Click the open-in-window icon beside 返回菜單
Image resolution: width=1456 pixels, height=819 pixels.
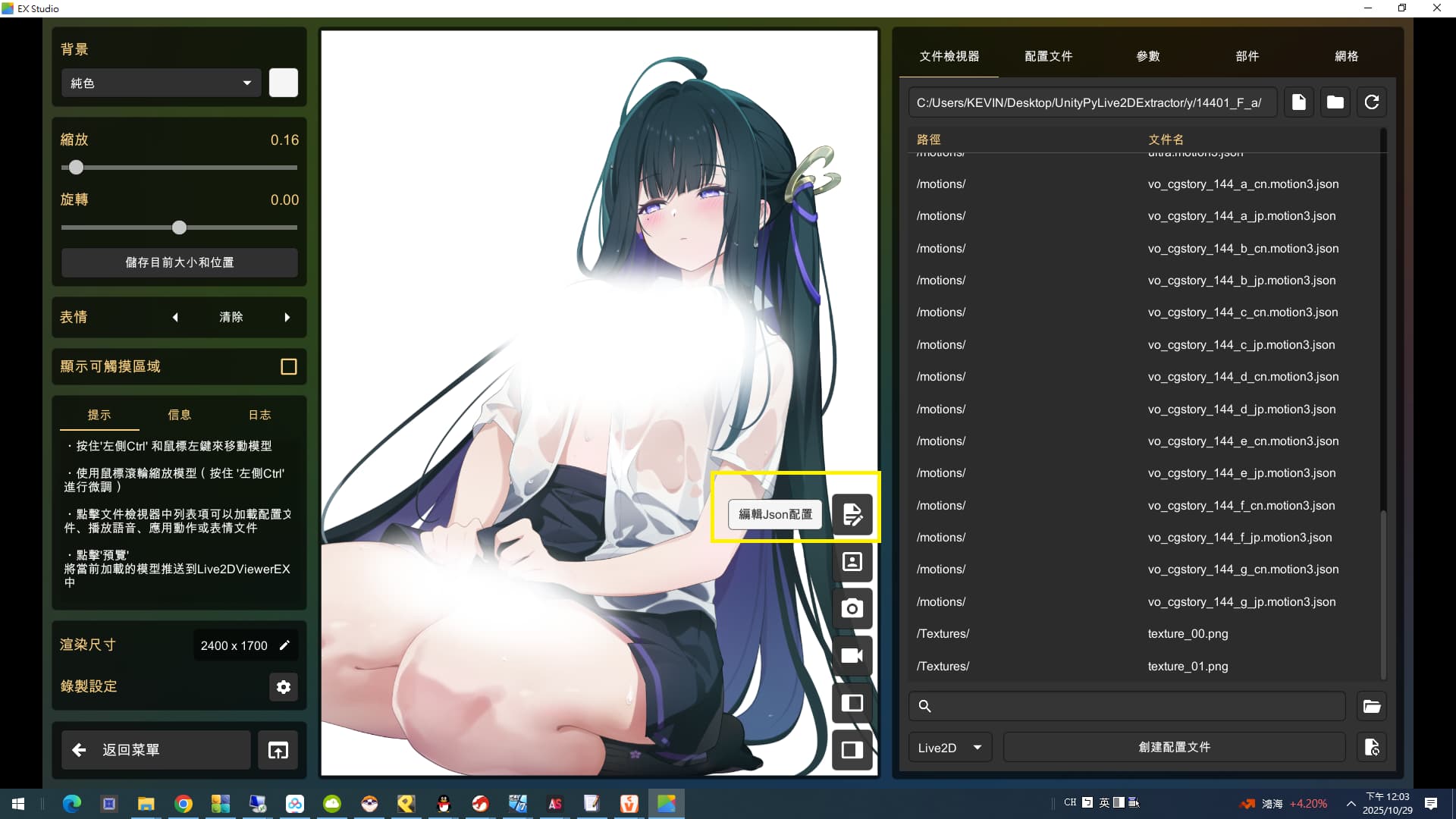[278, 750]
